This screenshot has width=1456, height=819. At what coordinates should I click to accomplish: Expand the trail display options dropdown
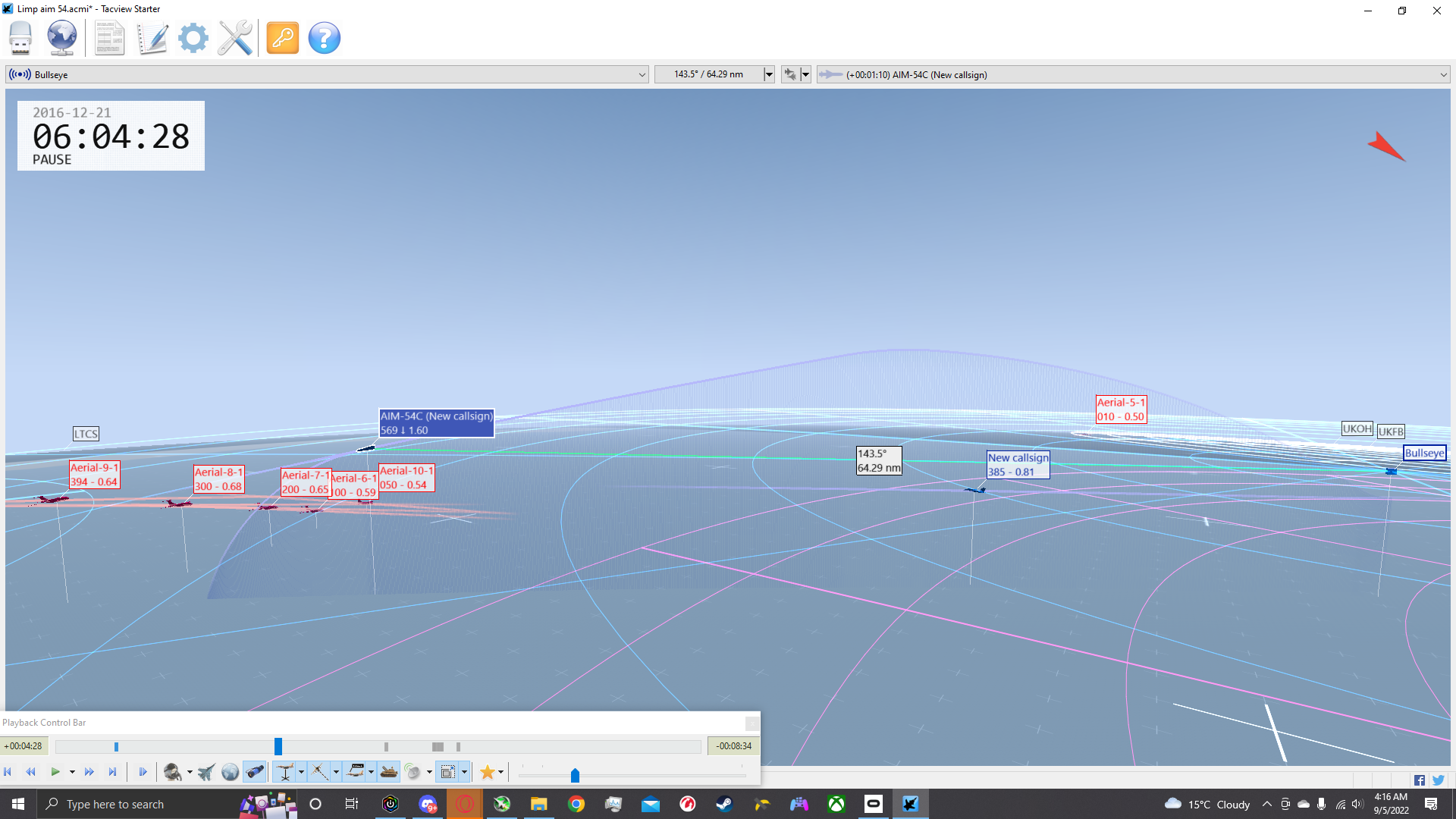(x=336, y=772)
